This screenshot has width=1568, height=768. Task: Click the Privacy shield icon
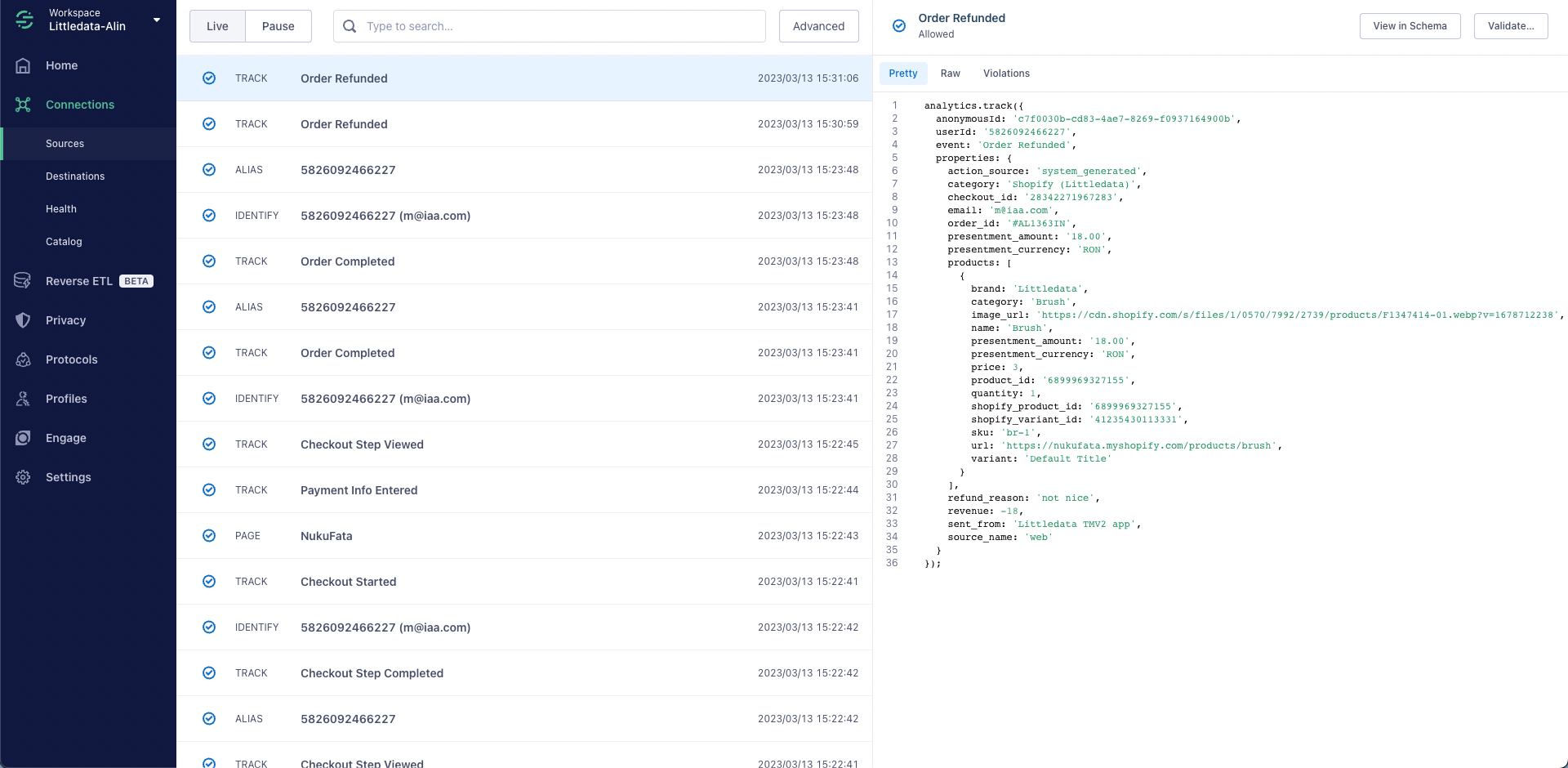(23, 320)
